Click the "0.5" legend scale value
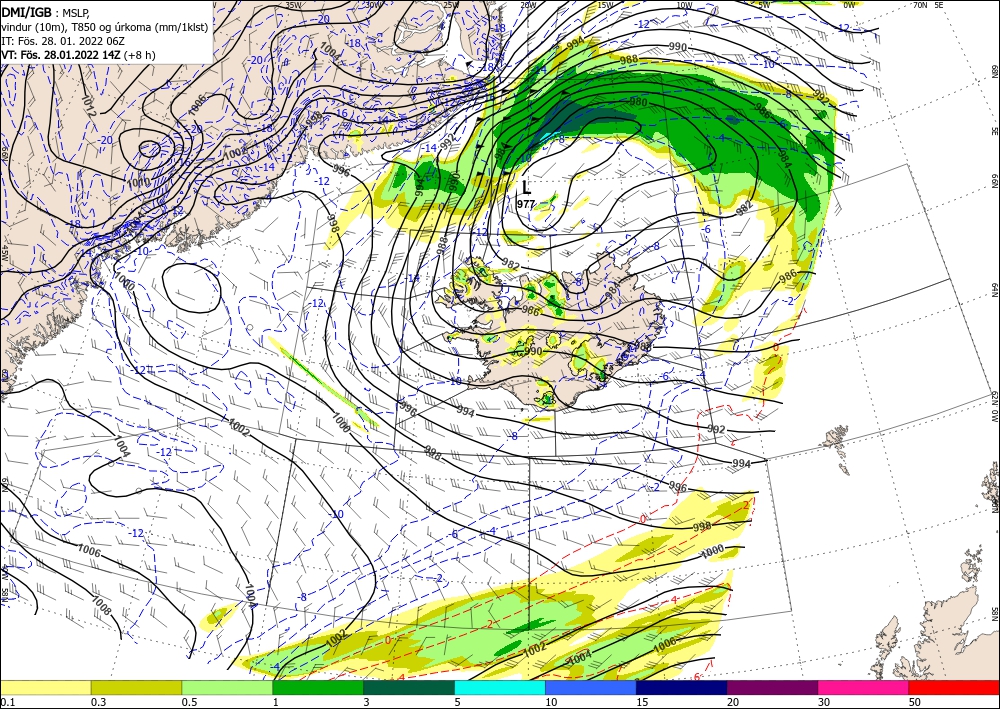Screen dimensions: 1000x709 (189, 701)
